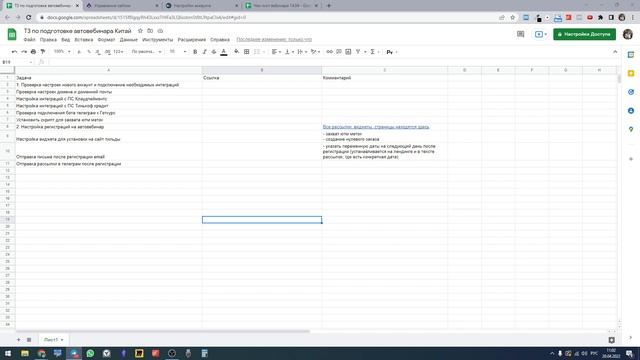Open Tasks in side panel

631,92
